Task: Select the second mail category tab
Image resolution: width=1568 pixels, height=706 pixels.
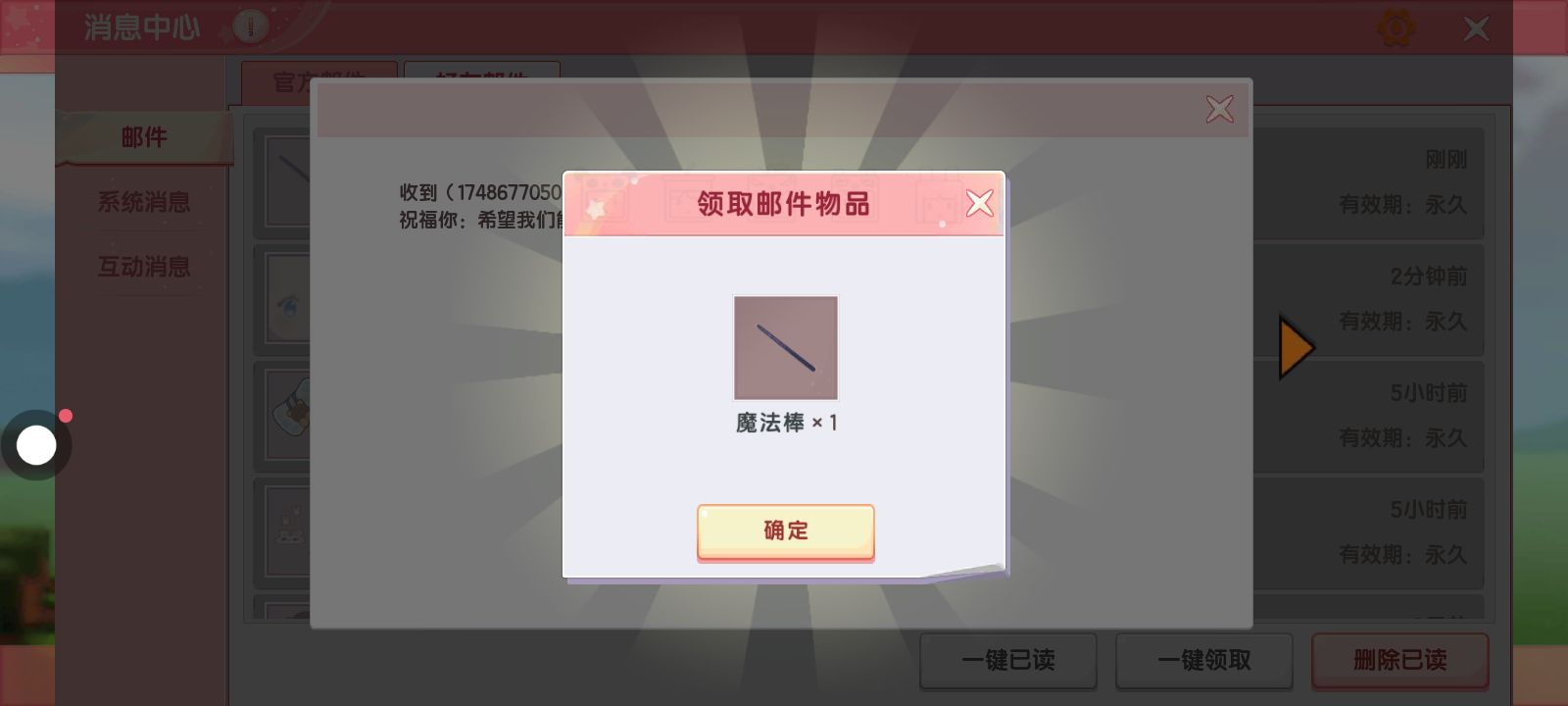Action: click(x=482, y=77)
